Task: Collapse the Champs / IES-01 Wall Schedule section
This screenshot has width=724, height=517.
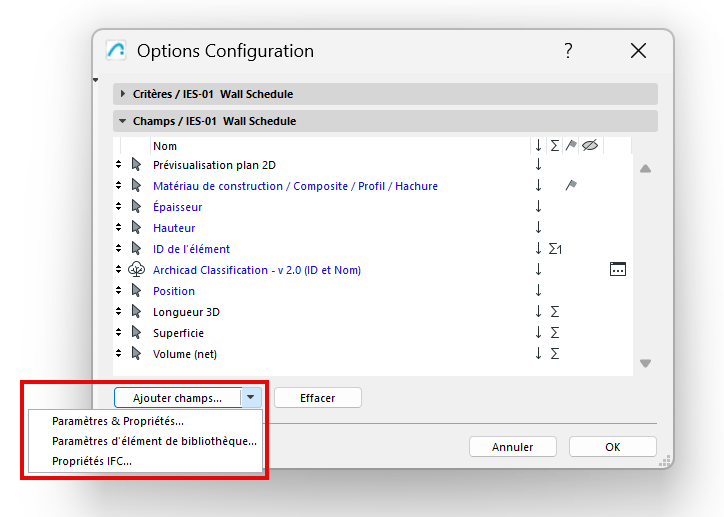Action: 123,121
